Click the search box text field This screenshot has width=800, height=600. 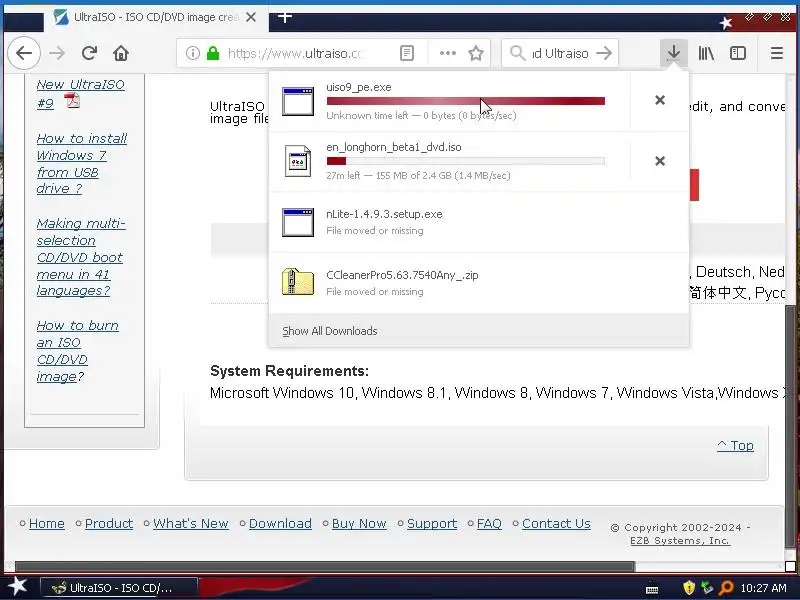tap(560, 53)
